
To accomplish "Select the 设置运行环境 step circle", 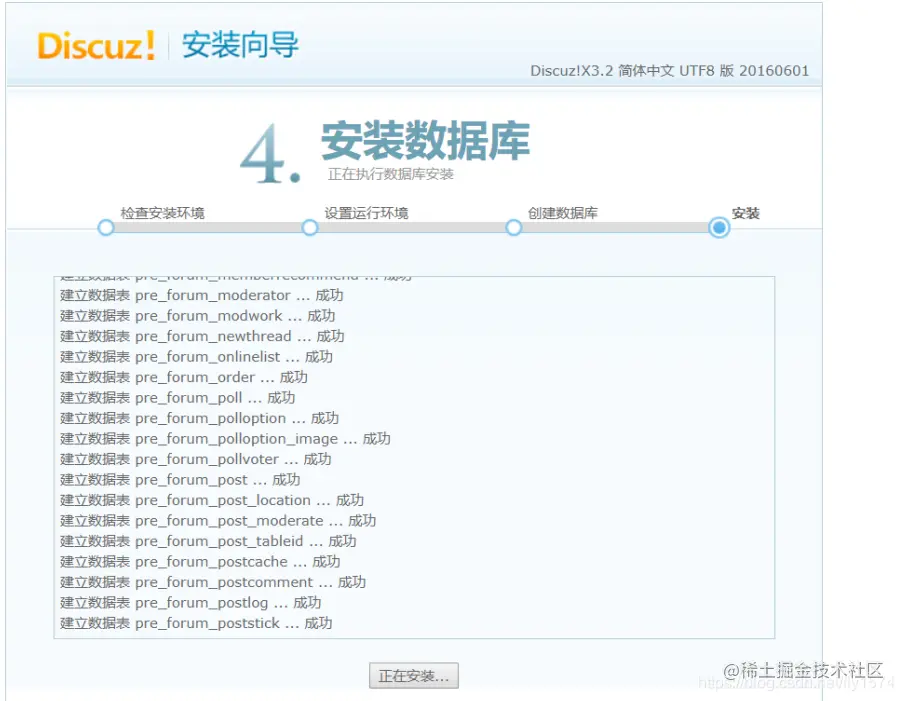I will (310, 228).
